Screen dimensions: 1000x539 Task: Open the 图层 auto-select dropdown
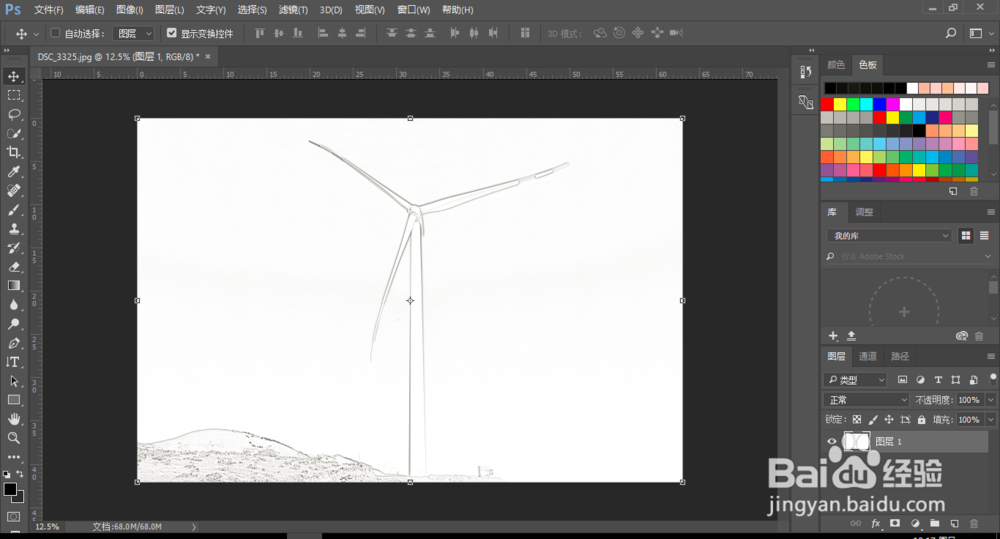click(134, 33)
